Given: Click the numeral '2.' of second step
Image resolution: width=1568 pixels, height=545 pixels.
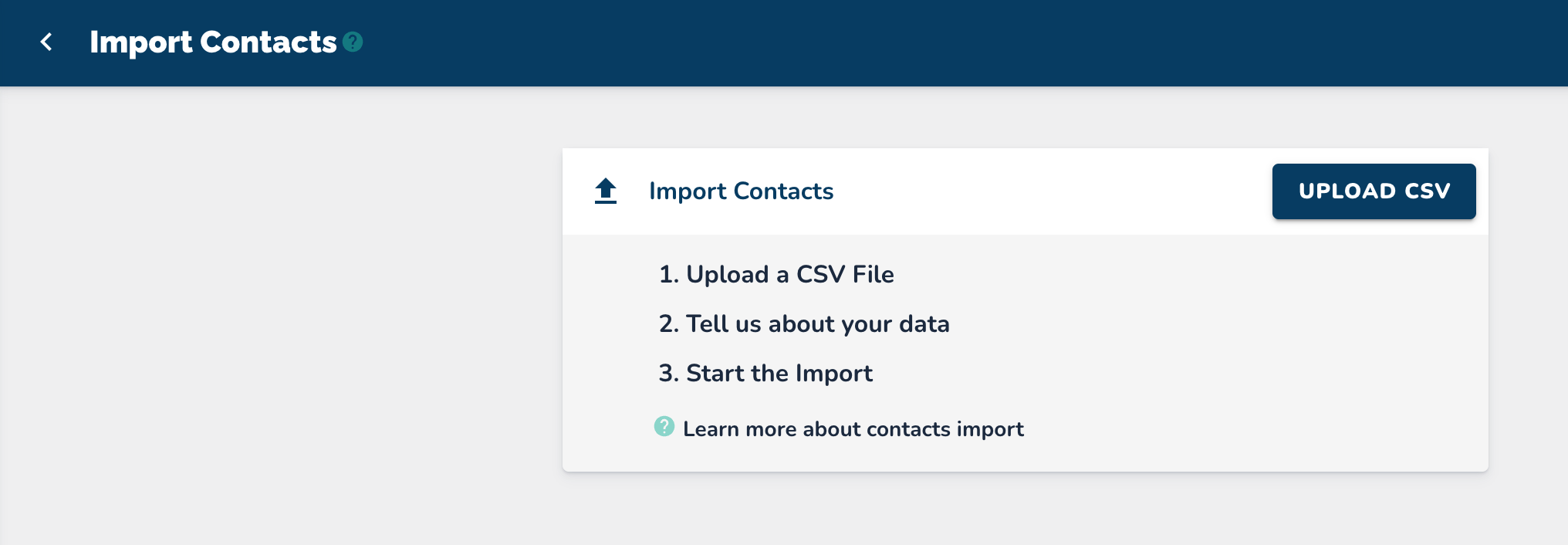Looking at the screenshot, I should pyautogui.click(x=668, y=324).
